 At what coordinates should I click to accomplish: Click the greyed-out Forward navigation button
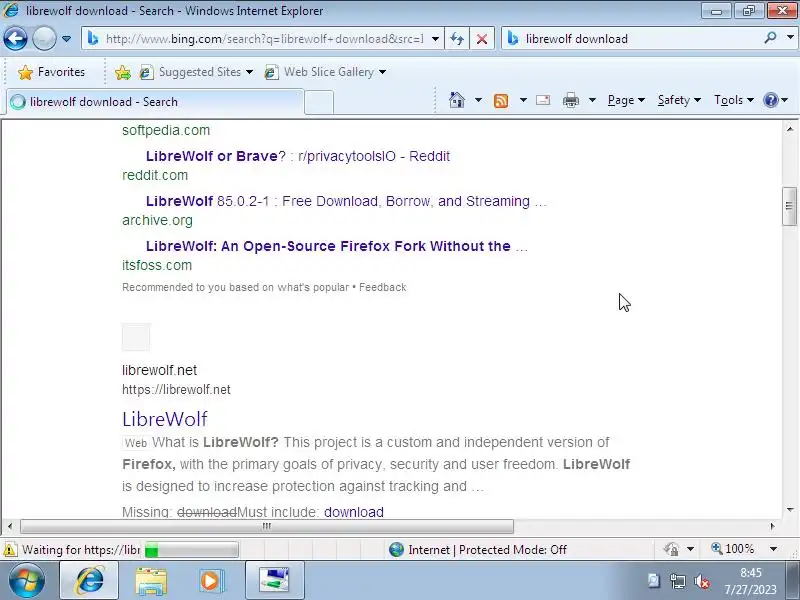point(44,38)
